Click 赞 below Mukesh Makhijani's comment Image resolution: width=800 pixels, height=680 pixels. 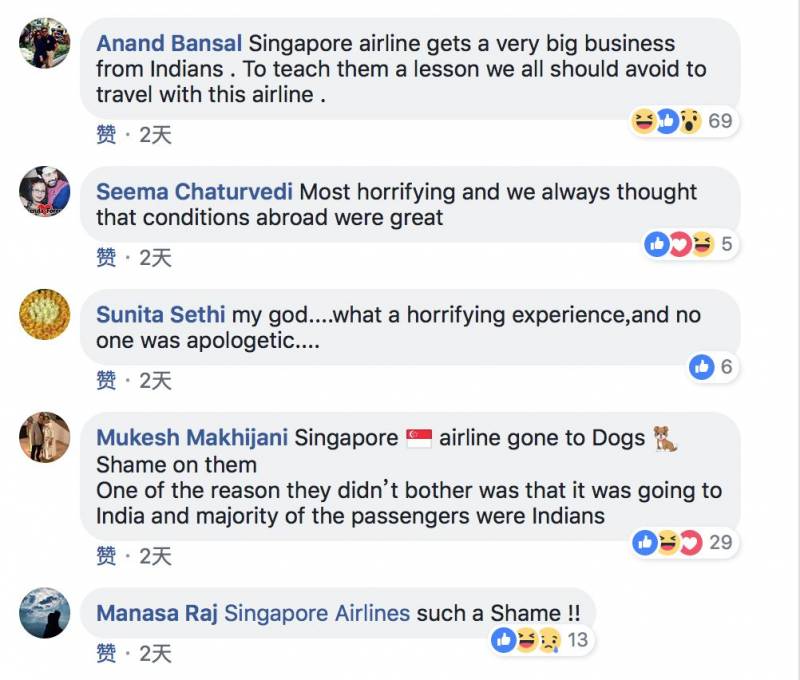coord(106,556)
